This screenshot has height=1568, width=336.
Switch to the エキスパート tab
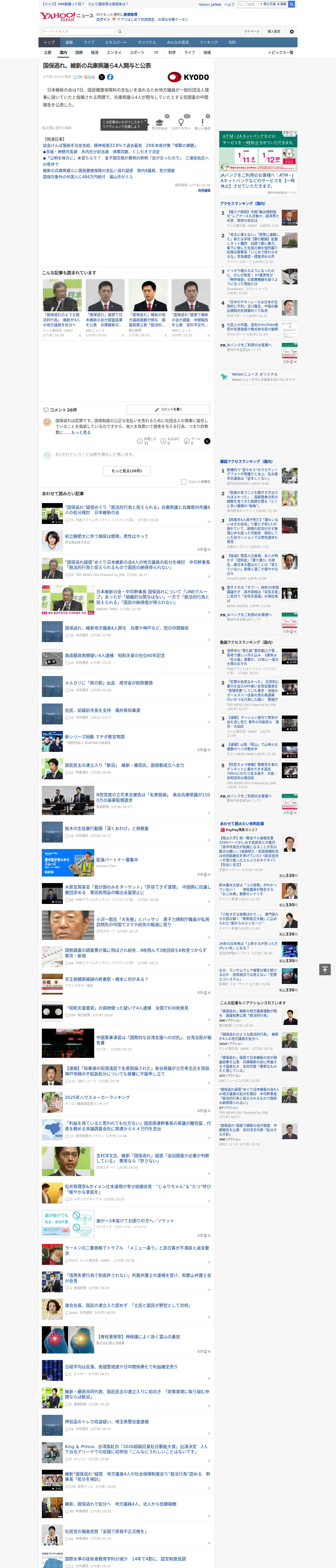116,43
